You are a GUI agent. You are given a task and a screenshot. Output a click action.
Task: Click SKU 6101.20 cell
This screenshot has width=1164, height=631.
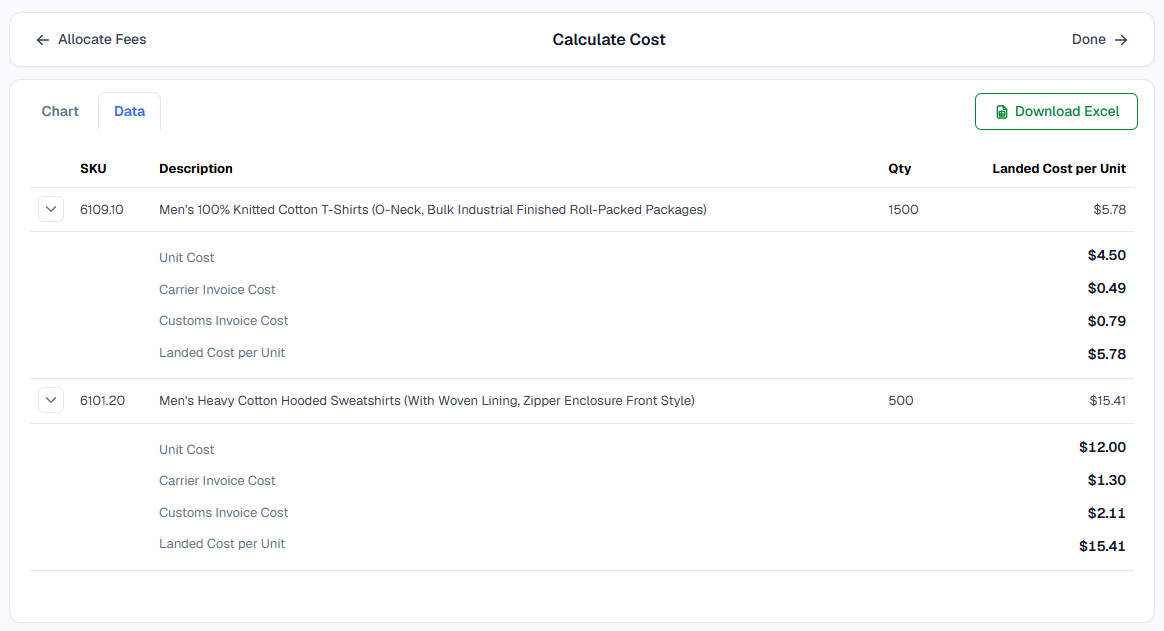102,401
